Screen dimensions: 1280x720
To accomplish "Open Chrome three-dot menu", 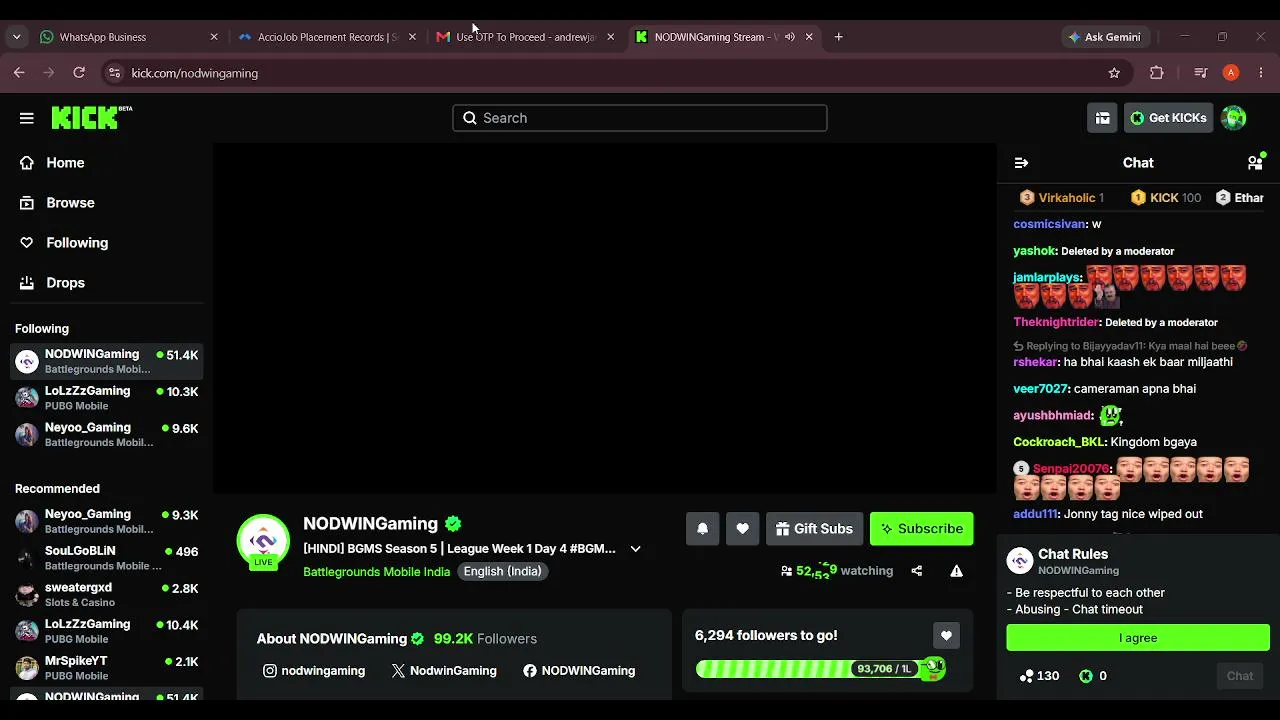I will 1261,73.
